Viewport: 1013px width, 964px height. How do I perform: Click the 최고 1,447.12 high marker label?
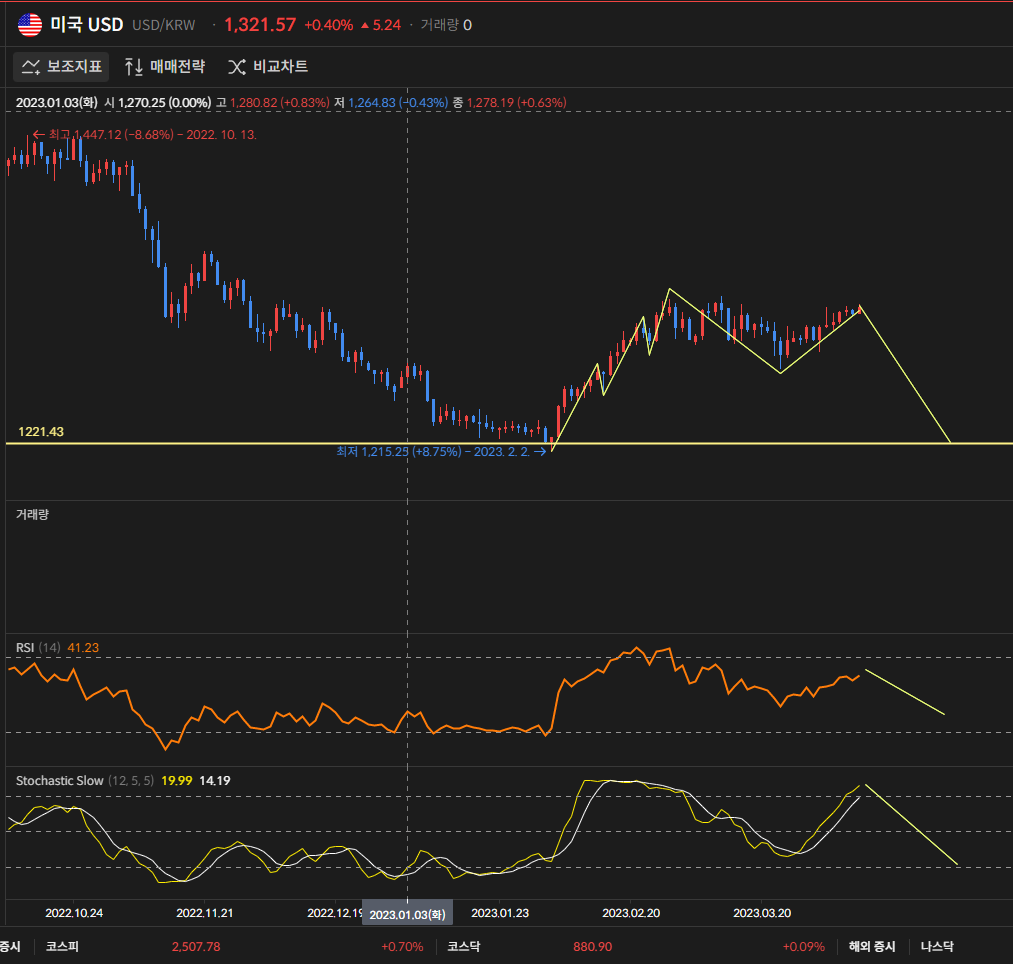(x=145, y=134)
